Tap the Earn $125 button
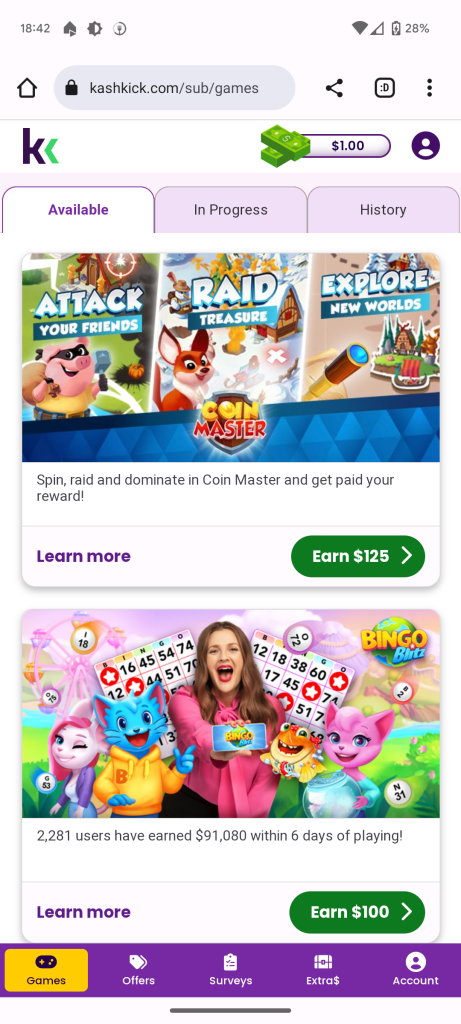This screenshot has width=461, height=1024. [x=358, y=556]
